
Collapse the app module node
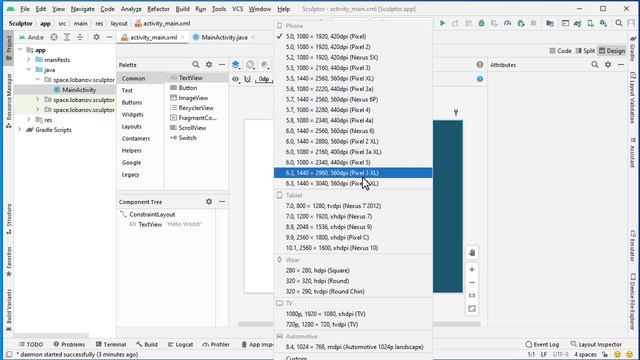click(x=20, y=50)
